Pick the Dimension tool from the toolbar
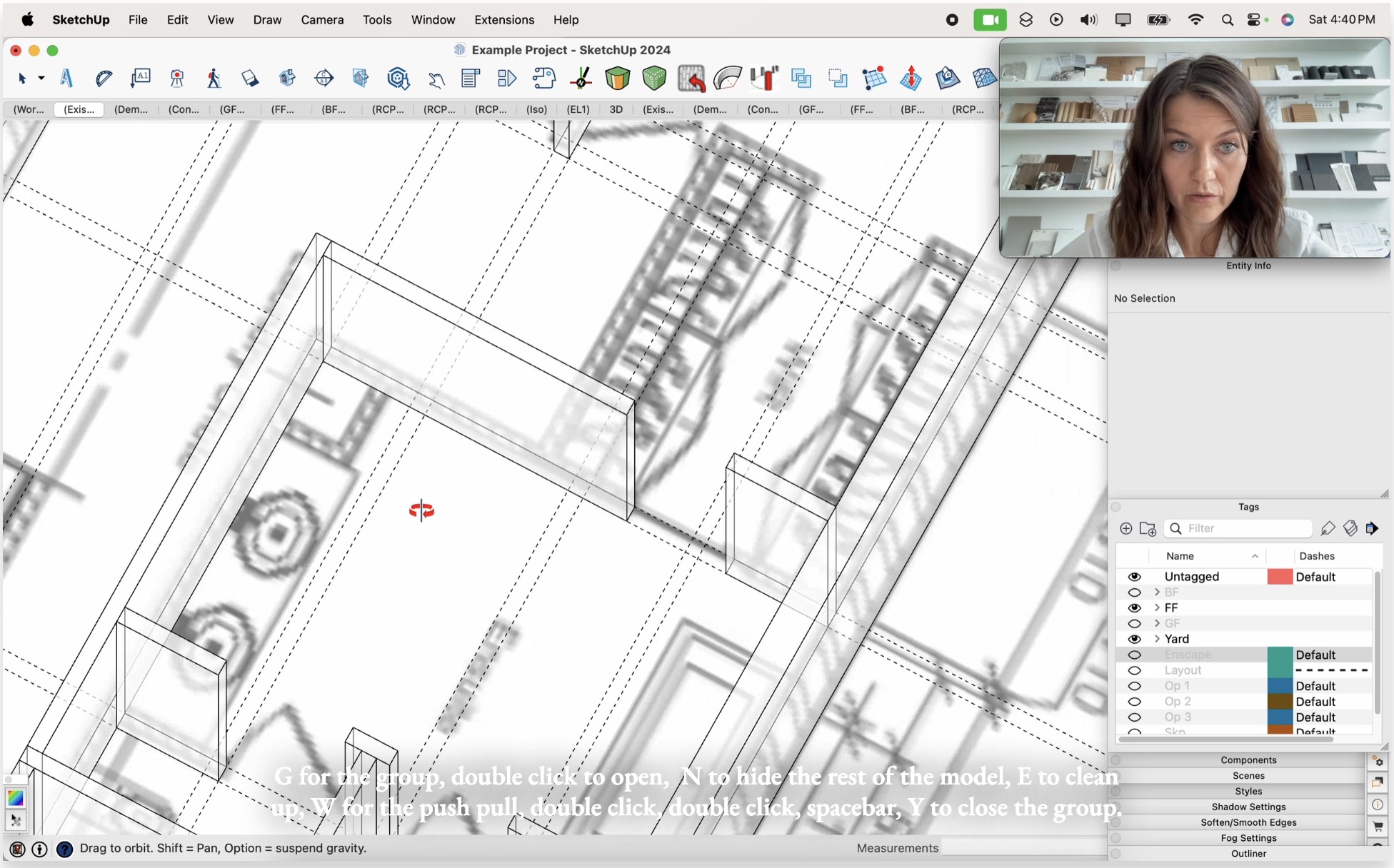Screen dimensions: 1394x868 (x=140, y=79)
